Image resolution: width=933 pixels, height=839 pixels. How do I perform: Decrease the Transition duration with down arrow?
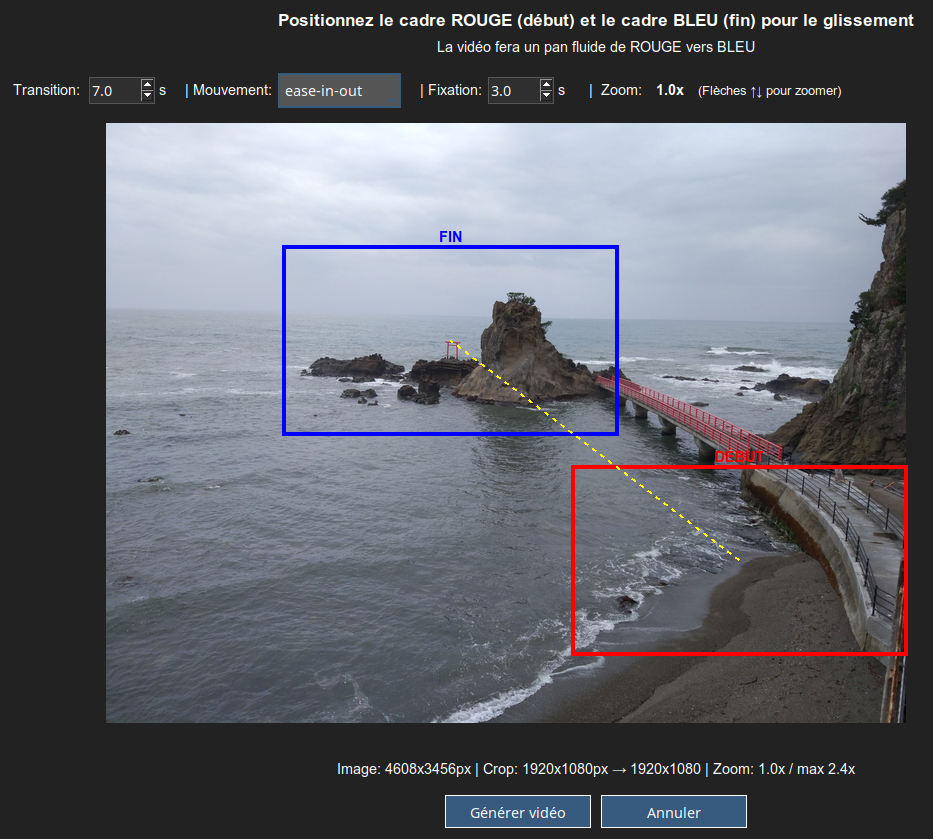pos(148,96)
